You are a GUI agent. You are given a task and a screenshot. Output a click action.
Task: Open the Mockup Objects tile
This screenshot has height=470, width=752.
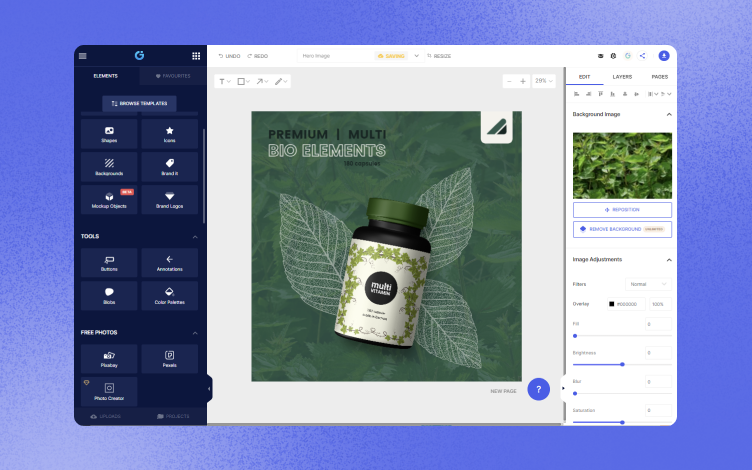coord(109,200)
